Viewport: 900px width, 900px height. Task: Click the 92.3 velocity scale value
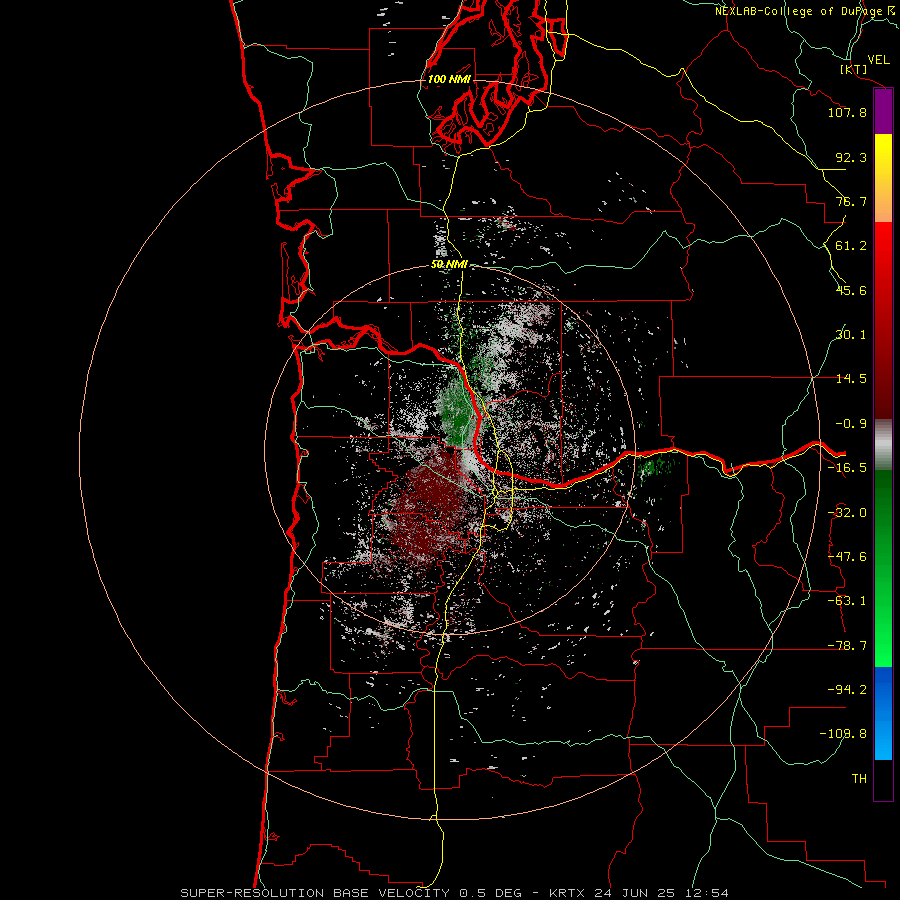coord(851,157)
